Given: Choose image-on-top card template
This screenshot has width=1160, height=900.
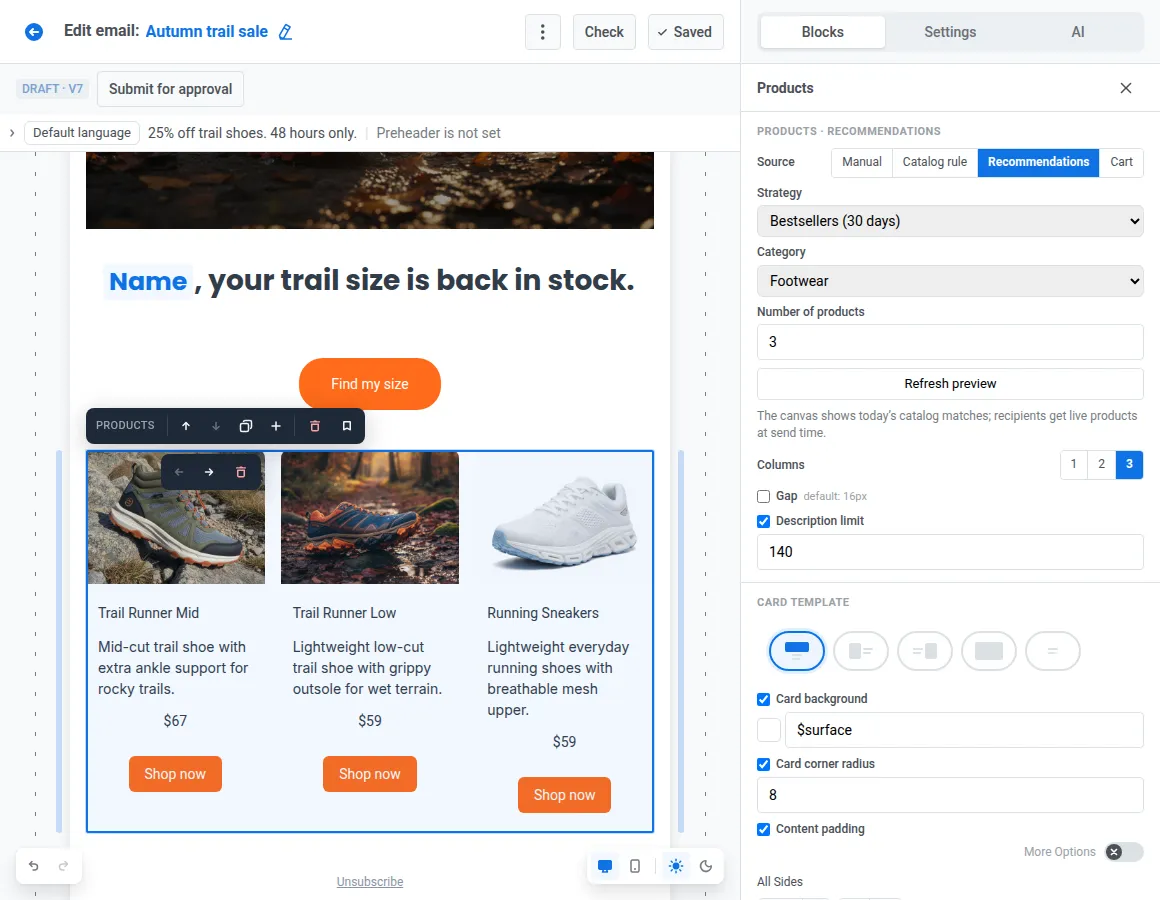Looking at the screenshot, I should click(797, 651).
